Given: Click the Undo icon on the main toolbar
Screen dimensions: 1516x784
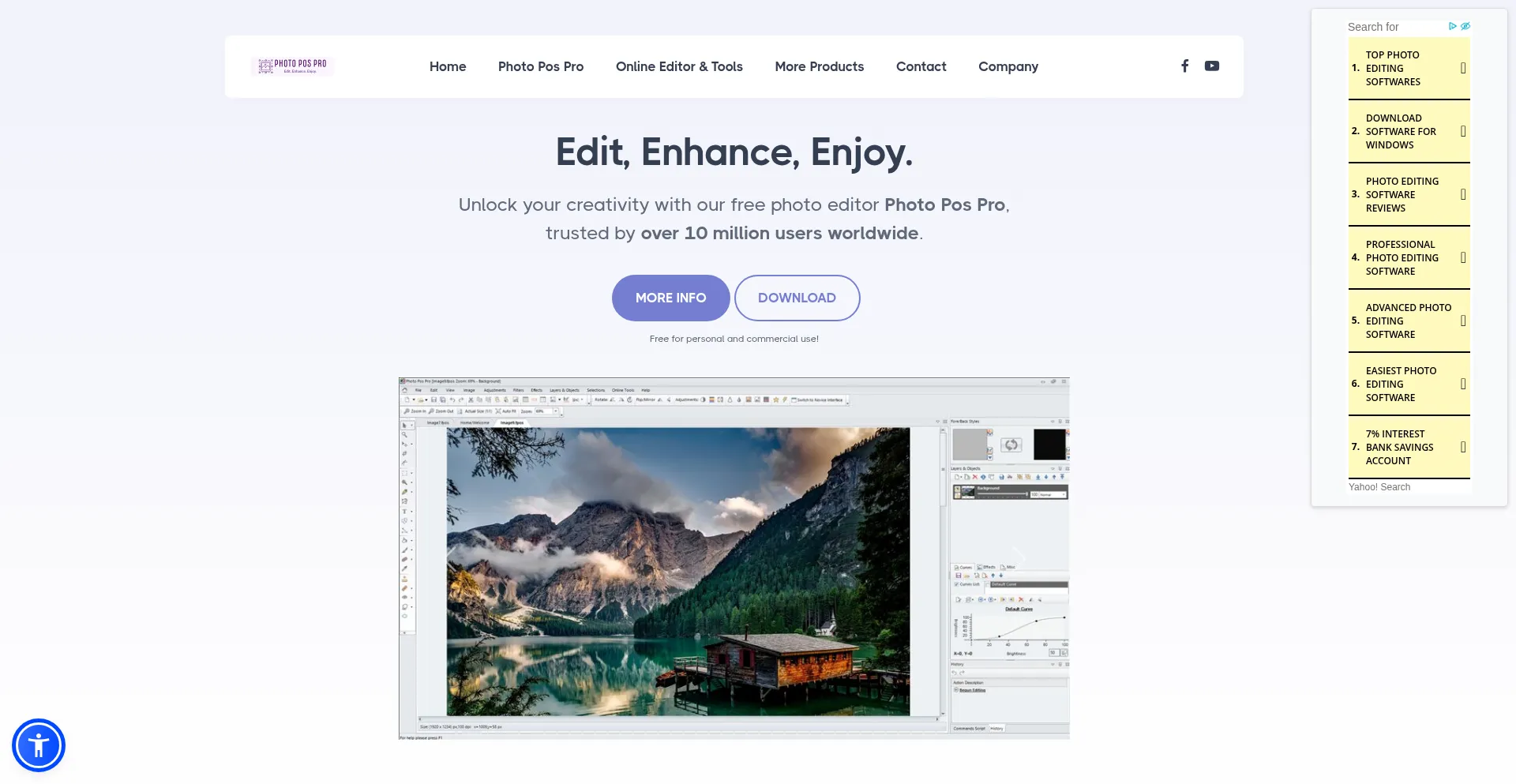Looking at the screenshot, I should (x=452, y=400).
